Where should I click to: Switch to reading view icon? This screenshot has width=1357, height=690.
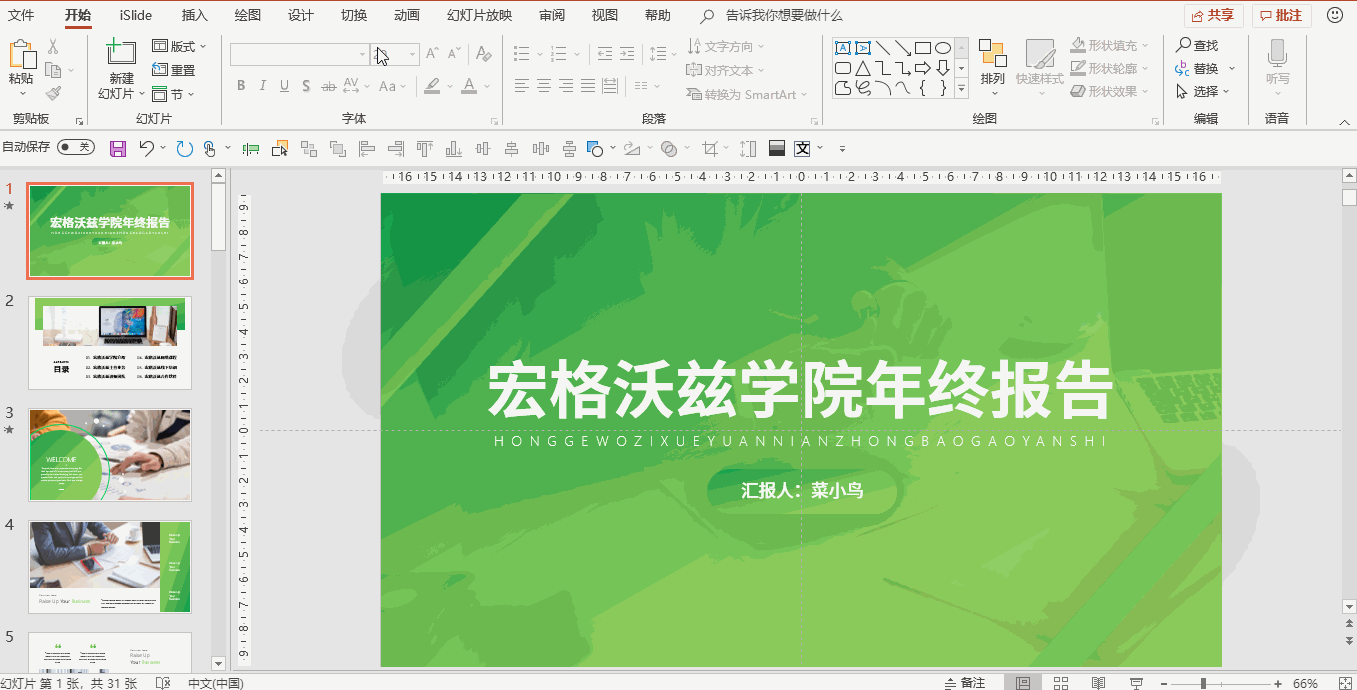pos(1099,683)
